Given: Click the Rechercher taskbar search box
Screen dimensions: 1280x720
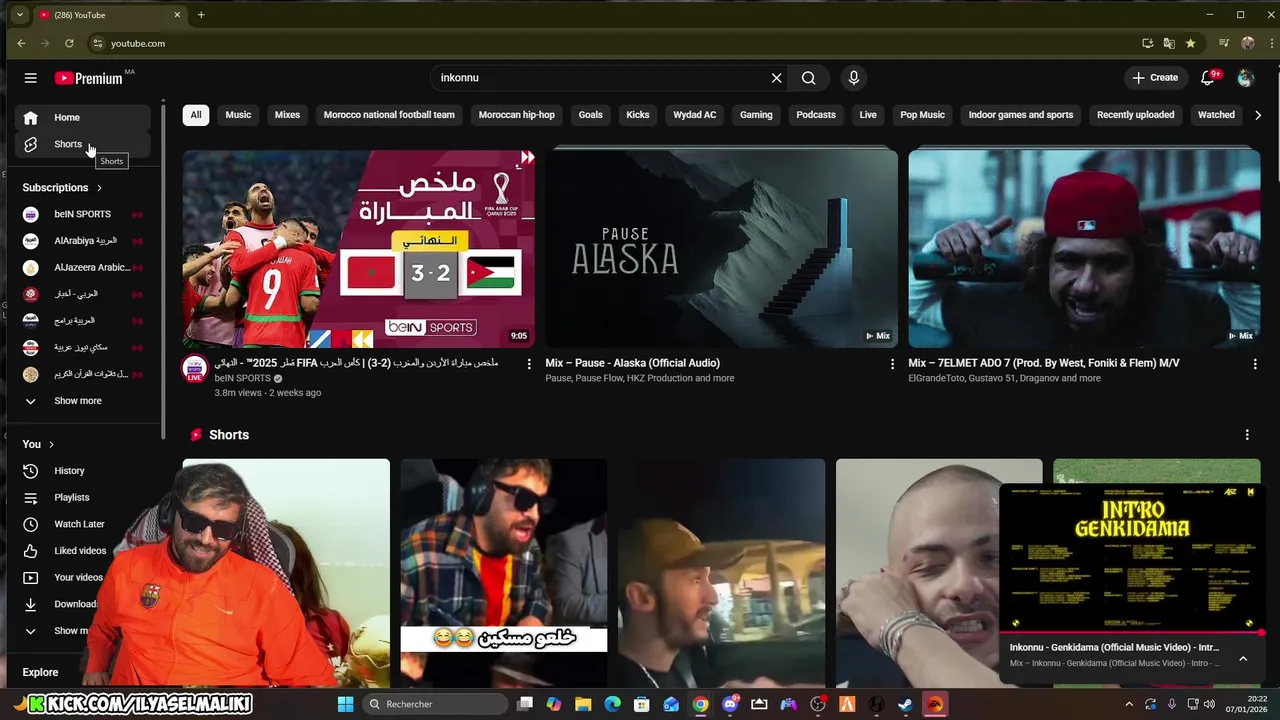Looking at the screenshot, I should (x=434, y=704).
